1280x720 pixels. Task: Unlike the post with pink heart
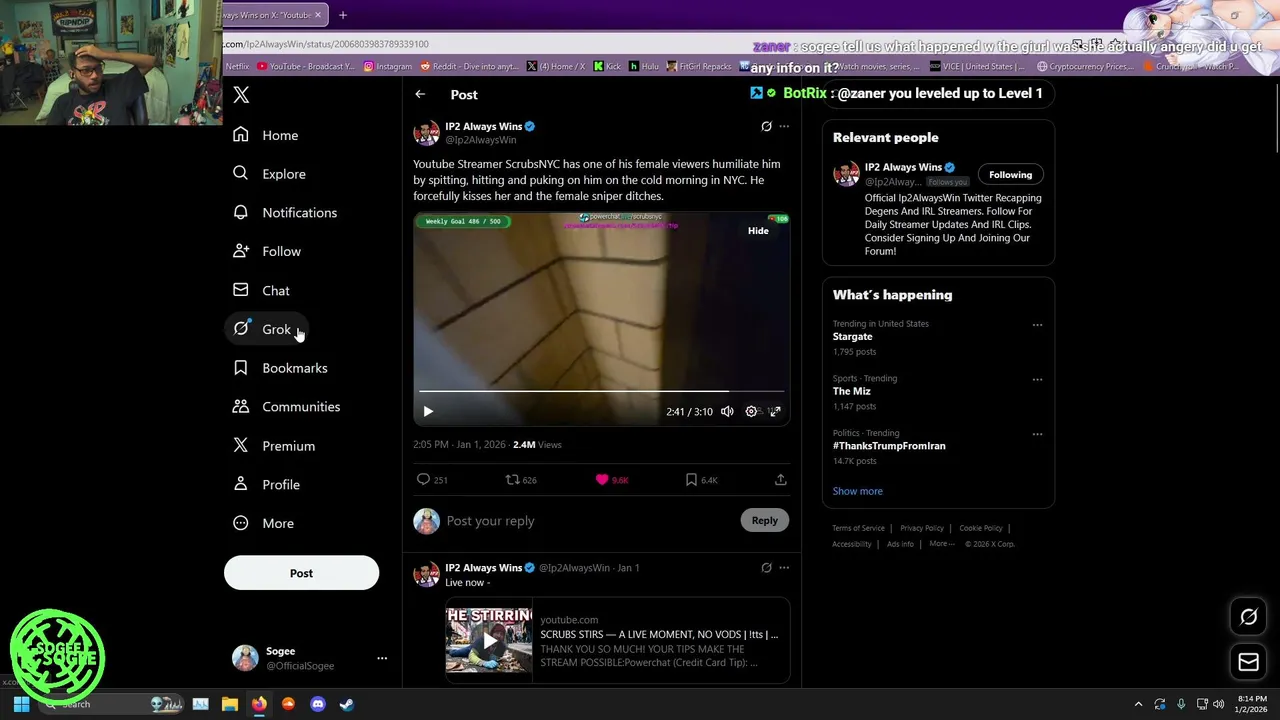tap(611, 480)
